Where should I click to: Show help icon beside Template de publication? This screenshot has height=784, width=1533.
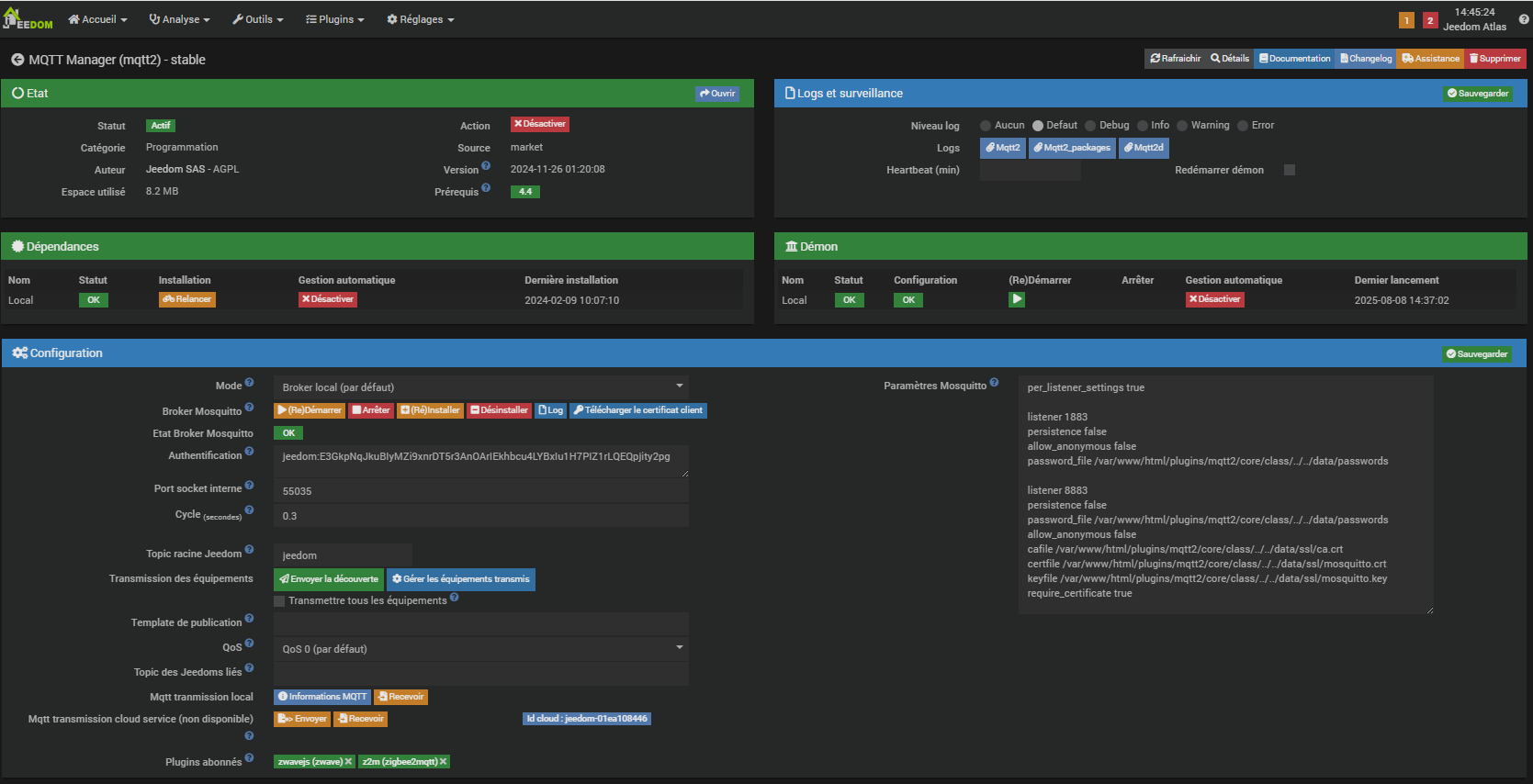click(x=249, y=619)
